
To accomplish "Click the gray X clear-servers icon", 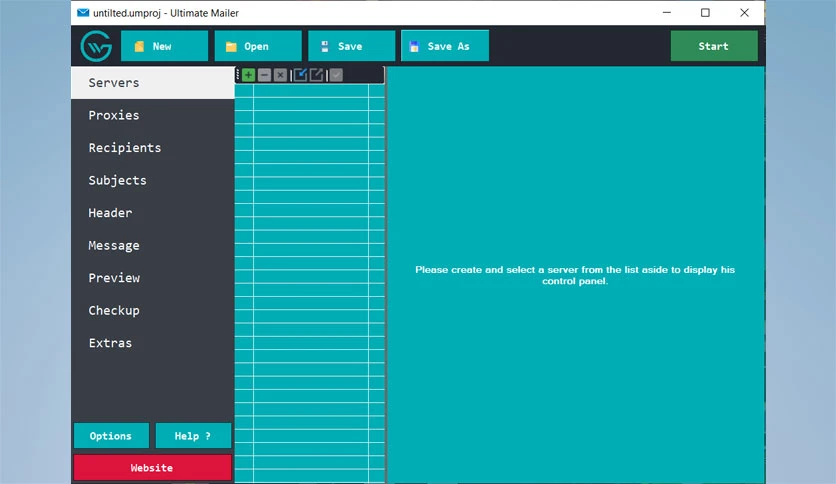I will 280,75.
